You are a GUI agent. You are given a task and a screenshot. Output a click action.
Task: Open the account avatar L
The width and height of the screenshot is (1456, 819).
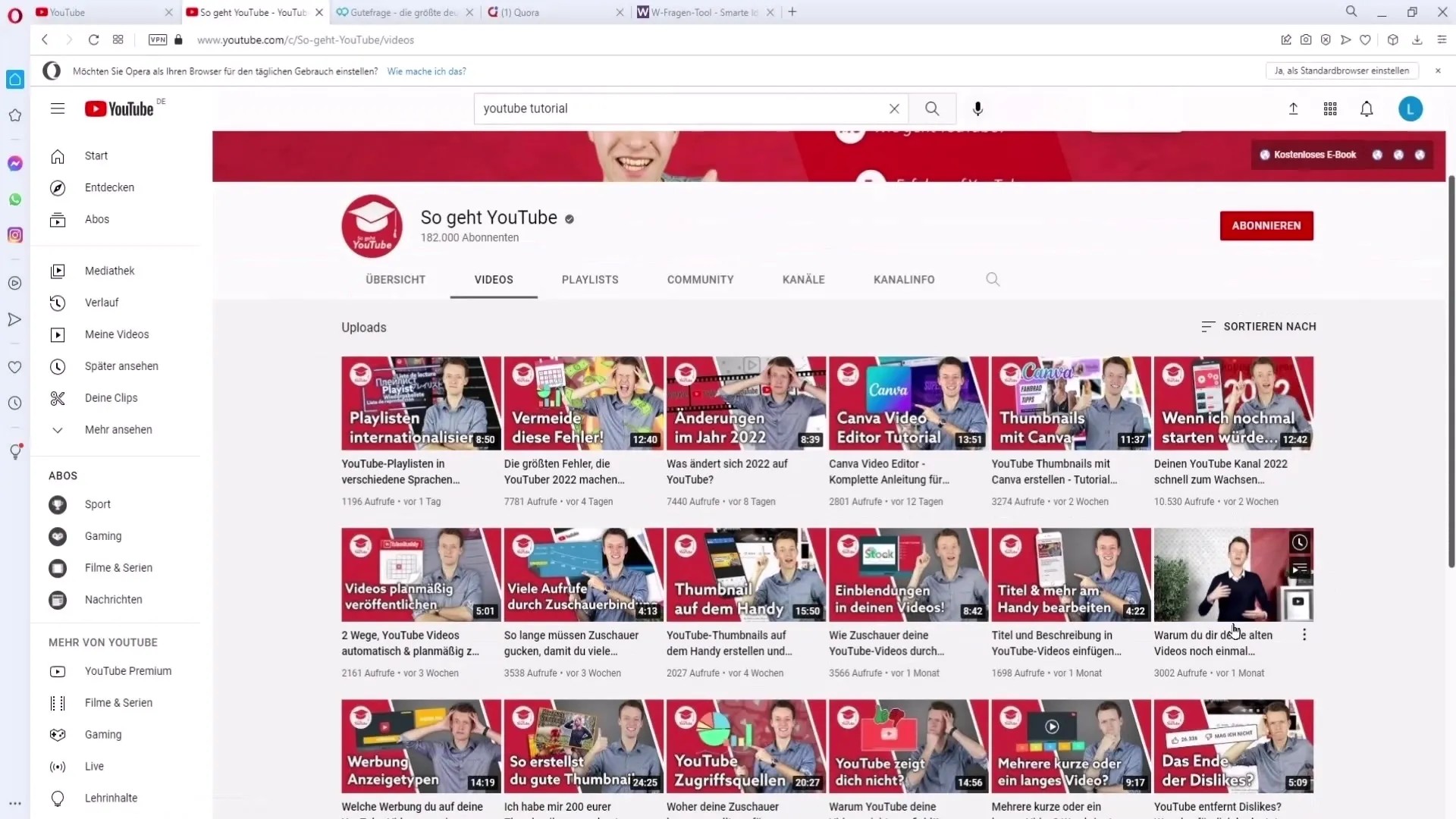point(1410,108)
